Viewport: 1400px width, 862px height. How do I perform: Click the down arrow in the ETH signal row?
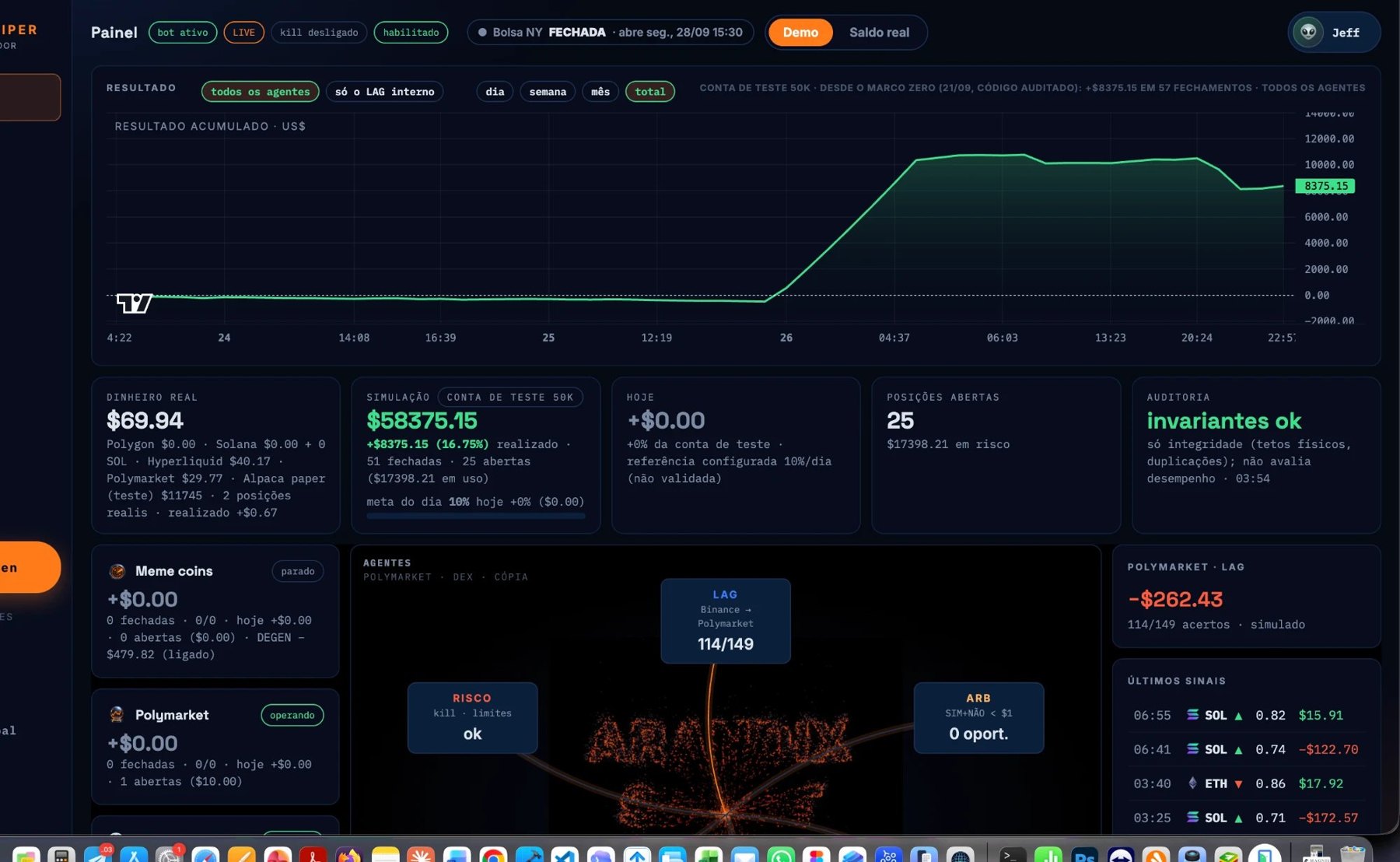point(1238,784)
